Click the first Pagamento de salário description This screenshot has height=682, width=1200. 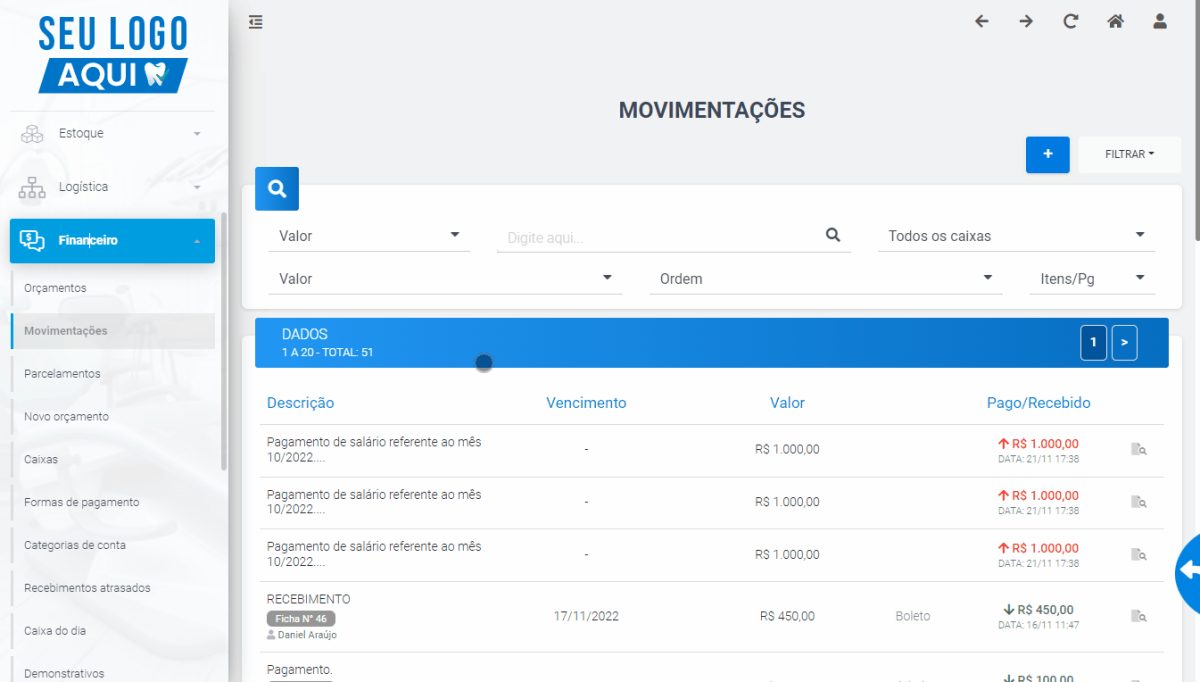pos(374,449)
